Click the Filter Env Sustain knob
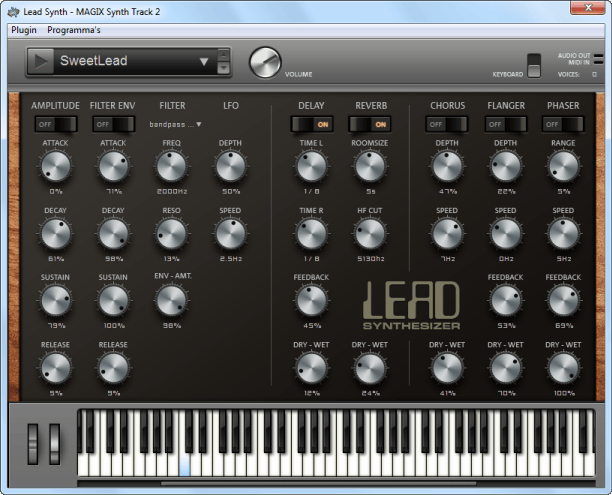The width and height of the screenshot is (612, 495). click(x=113, y=300)
